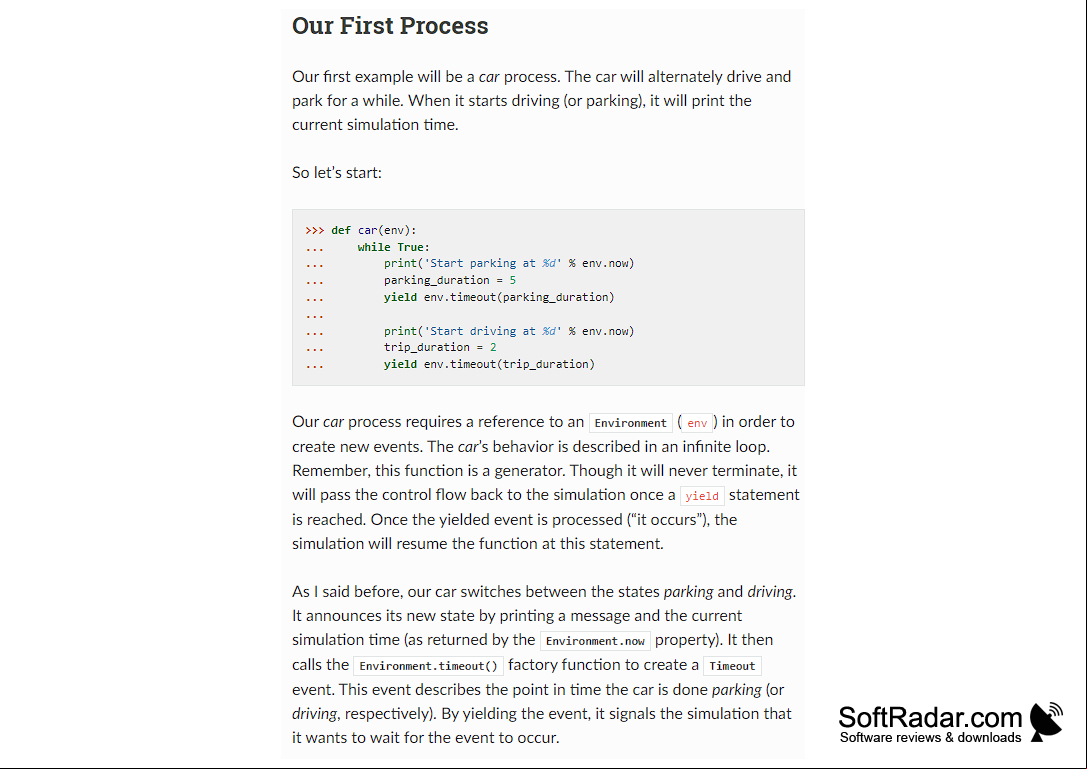Click the Environment.now inline code reference
This screenshot has width=1087, height=769.
coord(595,641)
